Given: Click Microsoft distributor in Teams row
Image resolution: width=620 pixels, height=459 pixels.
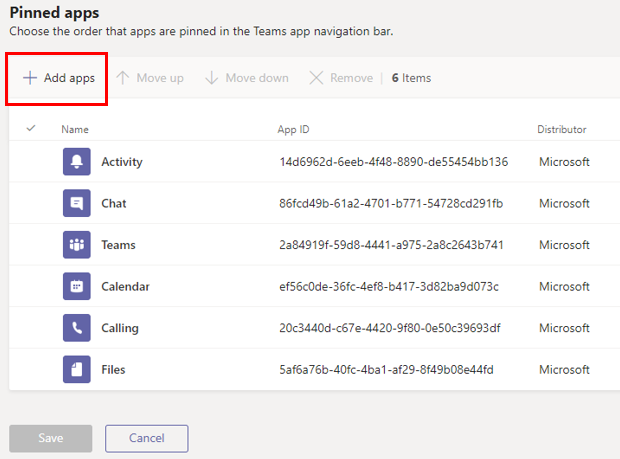Looking at the screenshot, I should (x=564, y=245).
